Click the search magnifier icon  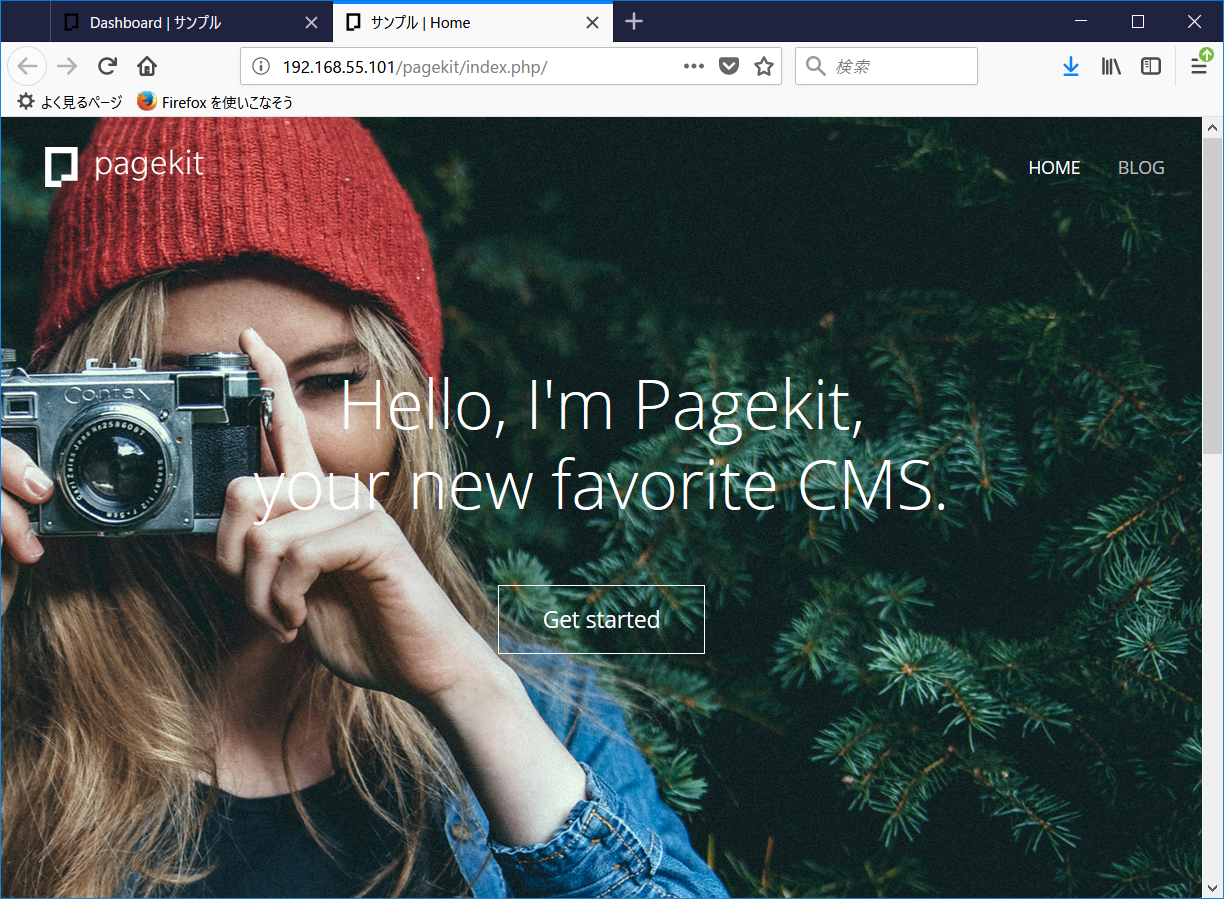pos(816,66)
